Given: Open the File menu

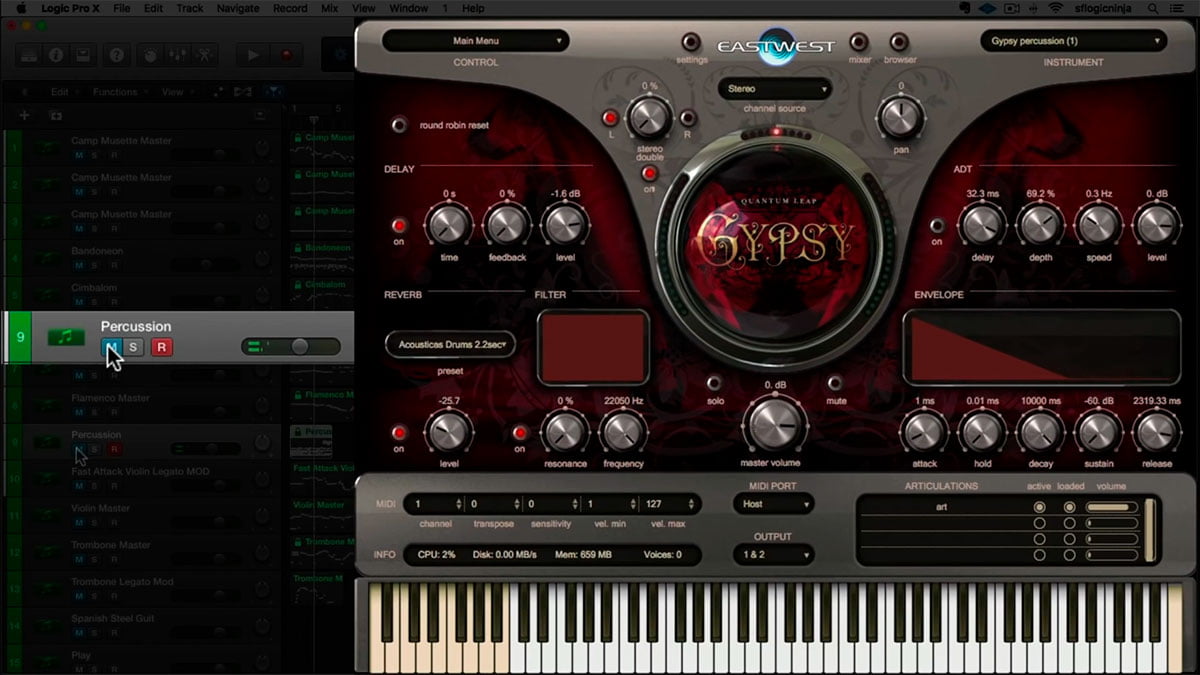Looking at the screenshot, I should [122, 8].
